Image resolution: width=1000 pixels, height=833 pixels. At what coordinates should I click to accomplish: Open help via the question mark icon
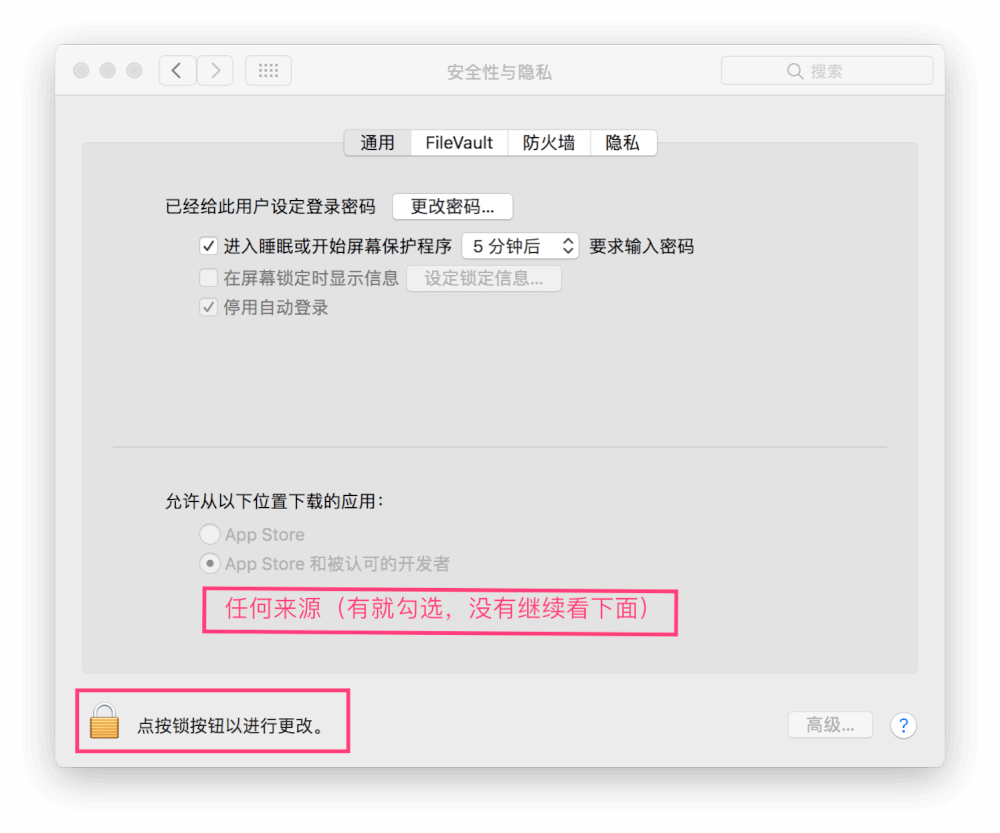click(x=903, y=725)
